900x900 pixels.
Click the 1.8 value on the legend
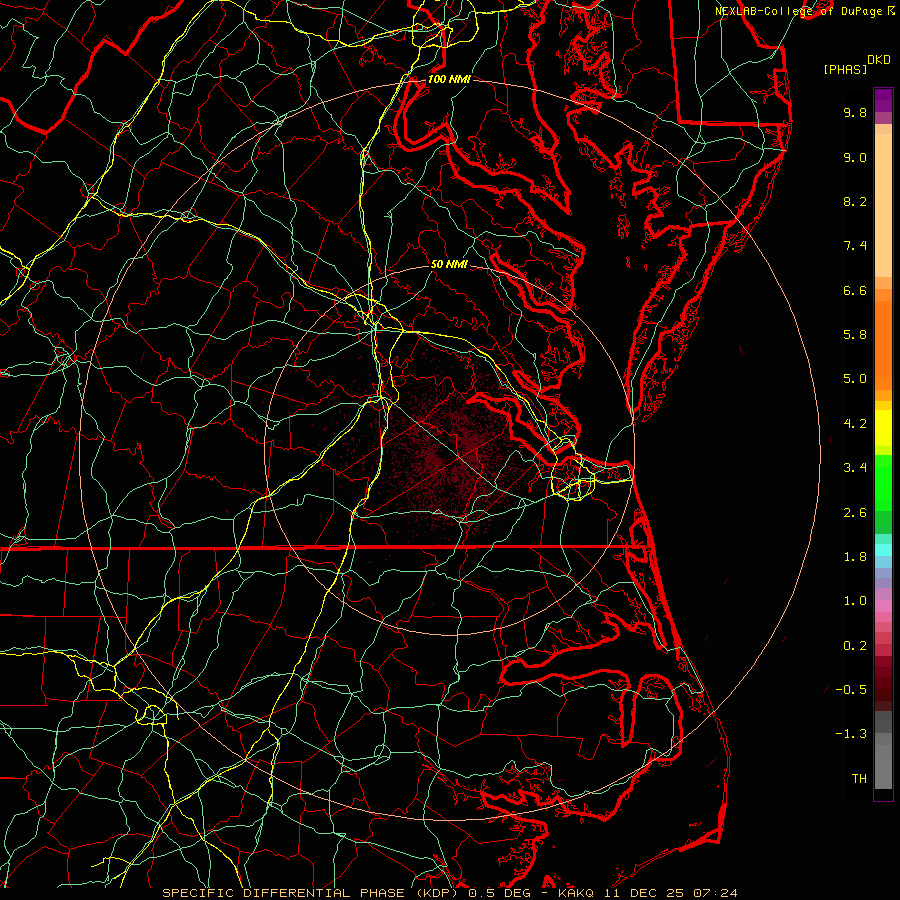coord(855,557)
